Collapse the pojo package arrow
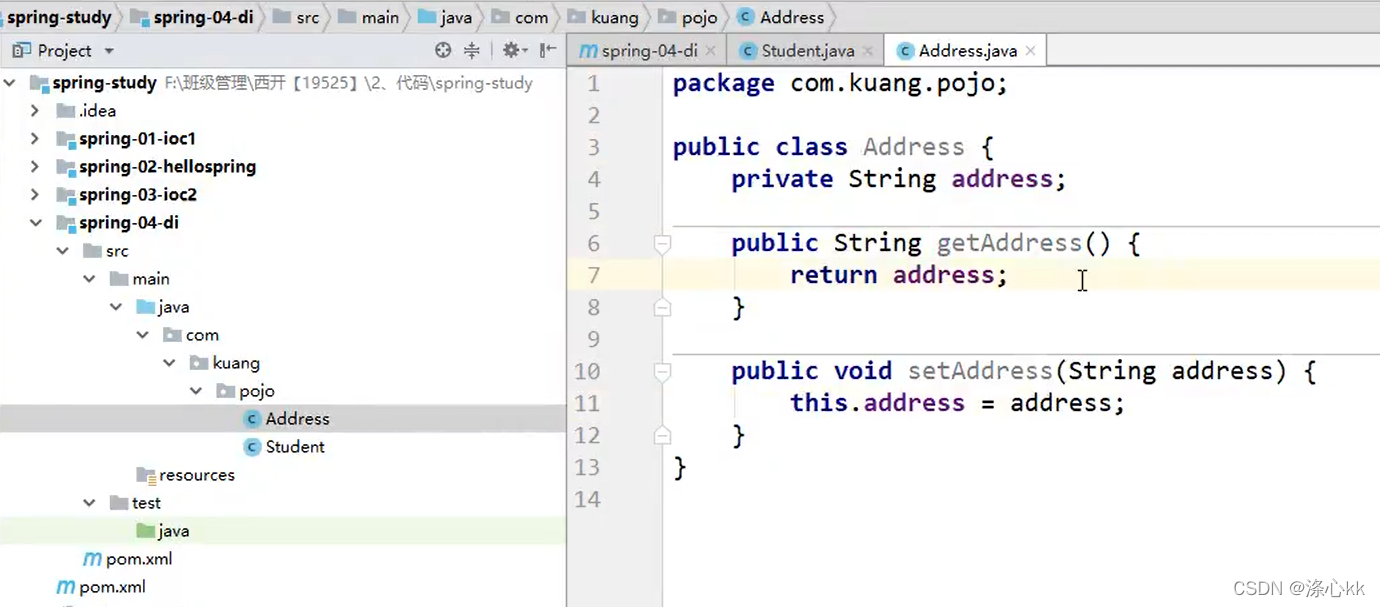Screen dimensions: 1380x607 pos(196,391)
